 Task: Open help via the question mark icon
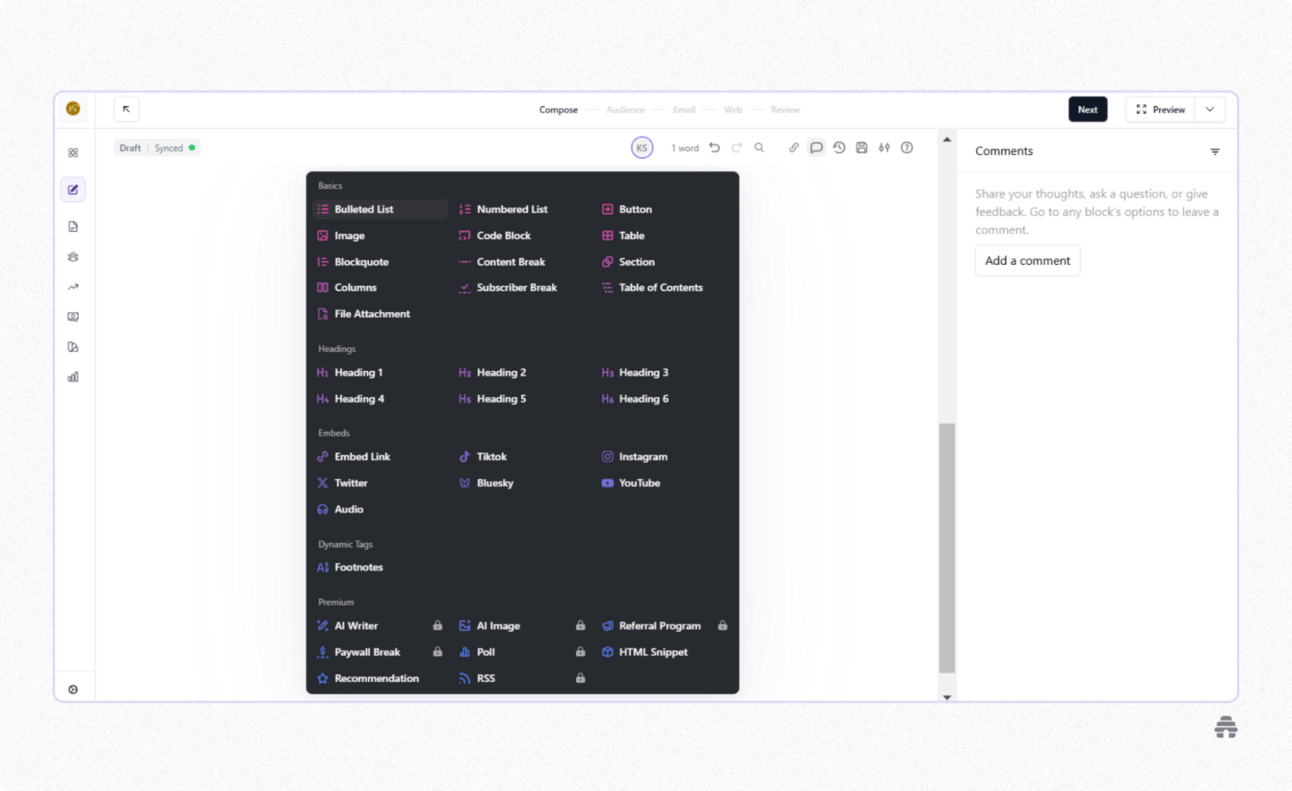(x=907, y=147)
